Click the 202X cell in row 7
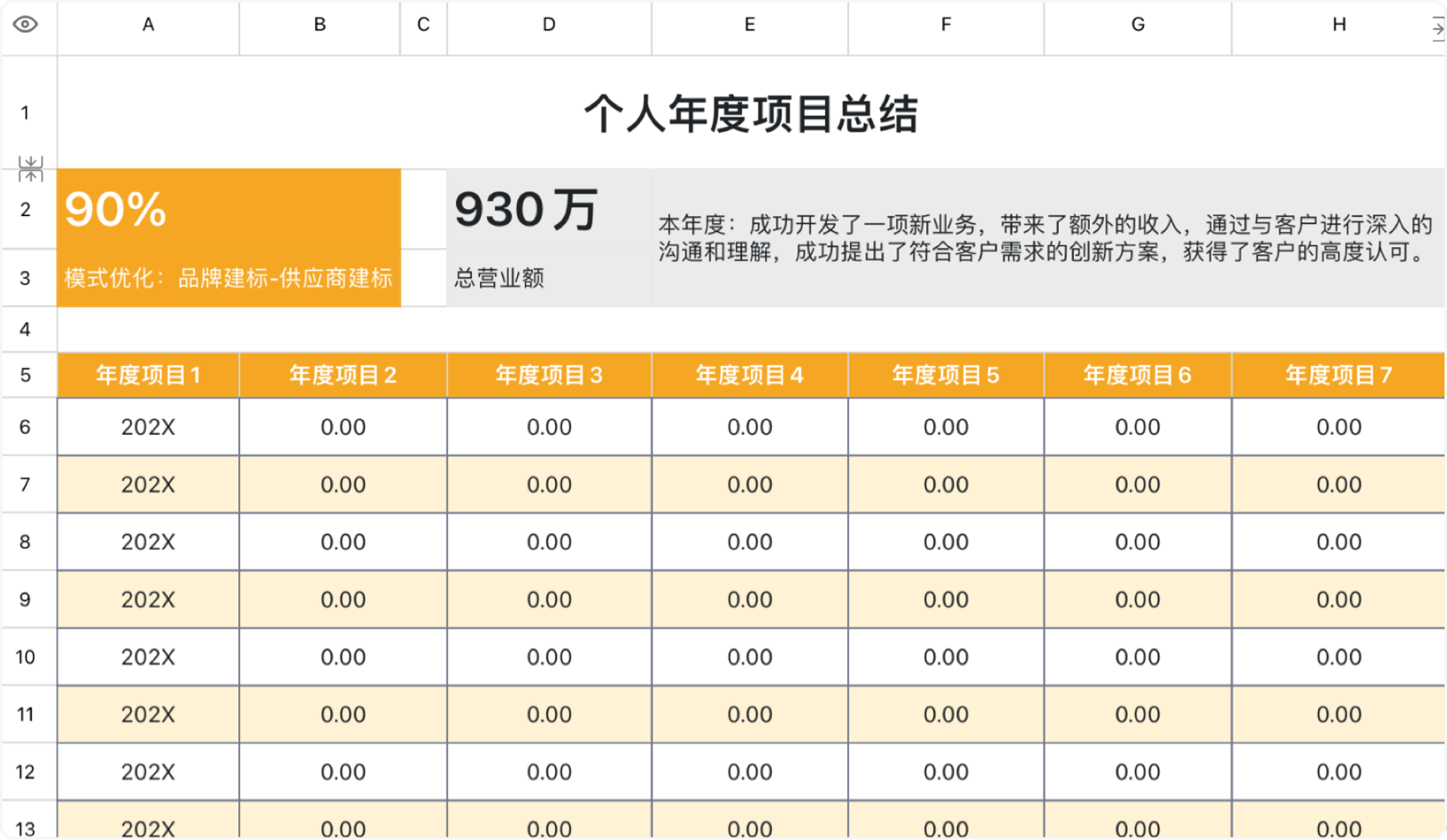Viewport: 1447px width, 840px height. click(148, 484)
